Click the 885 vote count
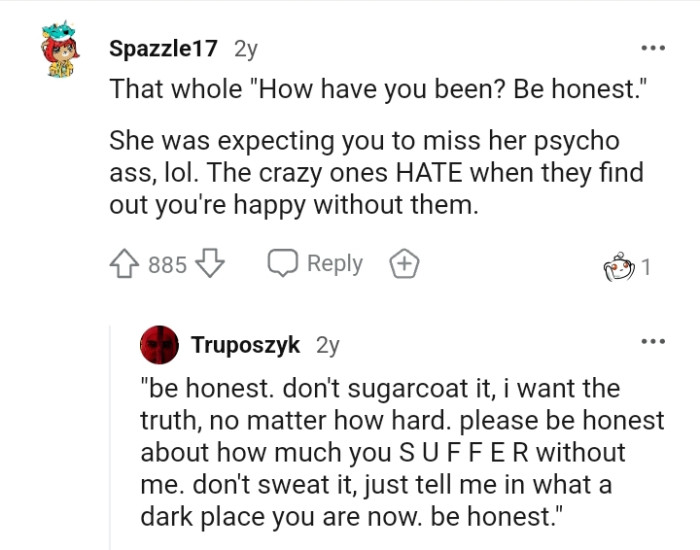The image size is (700, 550). (x=167, y=265)
